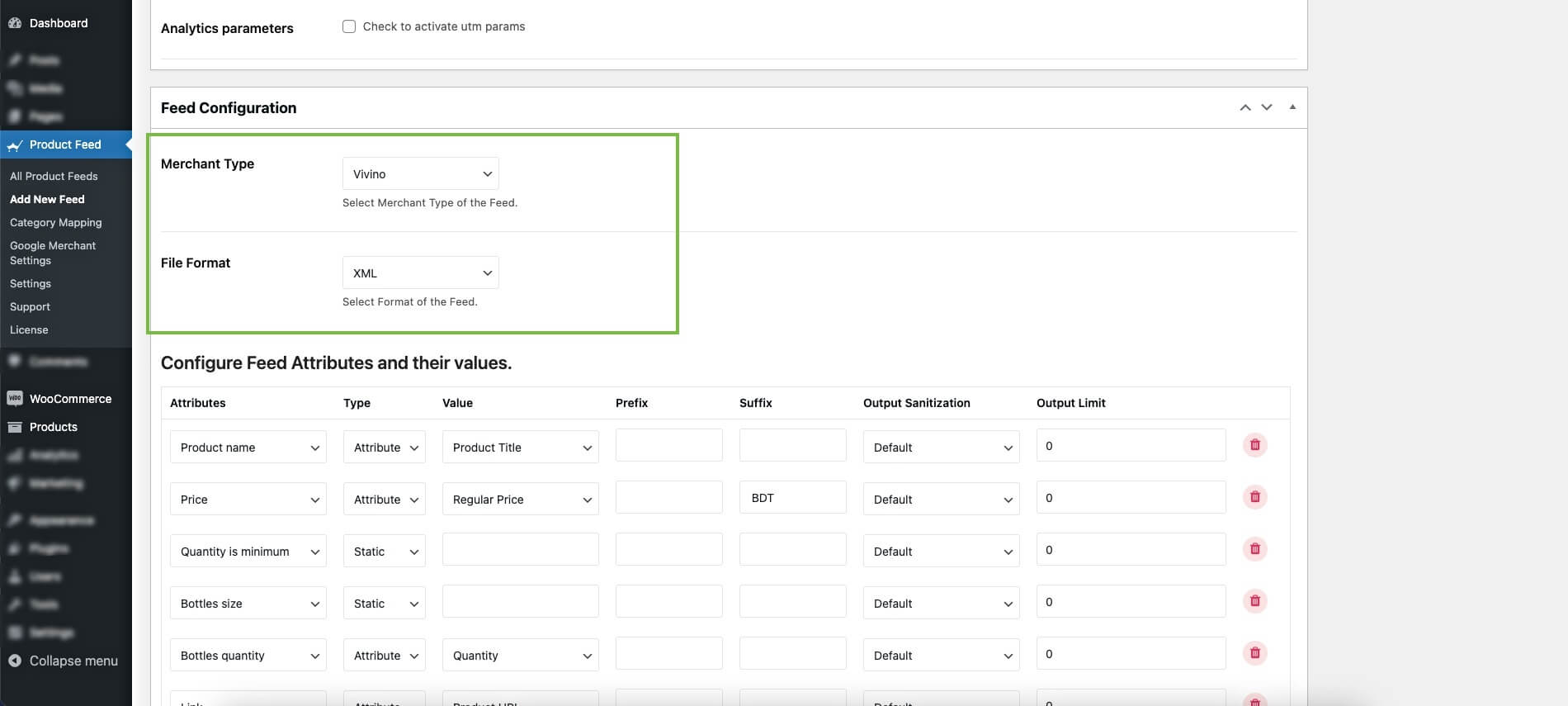Click the Product Feed chart icon

coord(15,145)
